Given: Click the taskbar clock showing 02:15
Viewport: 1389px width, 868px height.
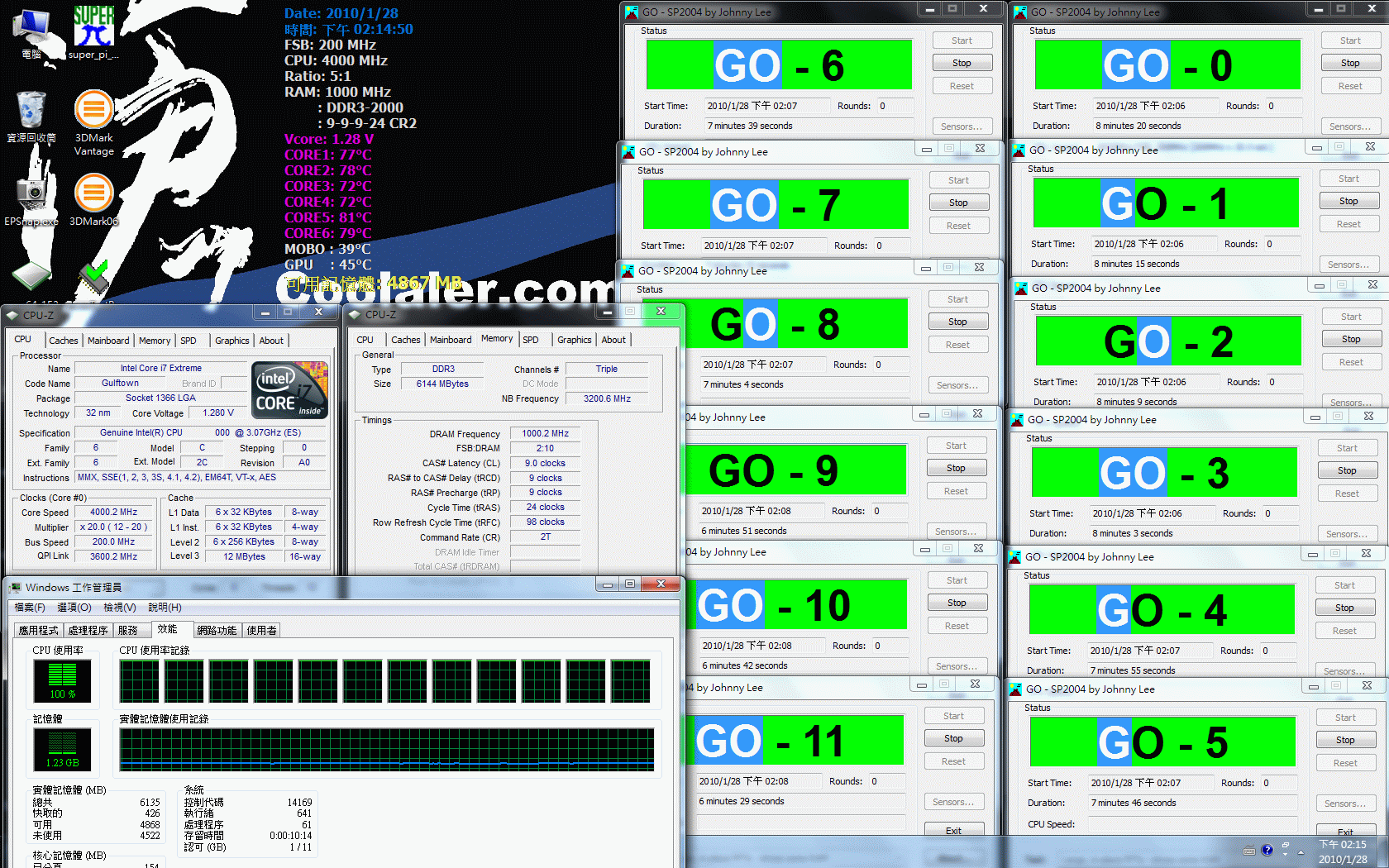Looking at the screenshot, I should [1342, 851].
